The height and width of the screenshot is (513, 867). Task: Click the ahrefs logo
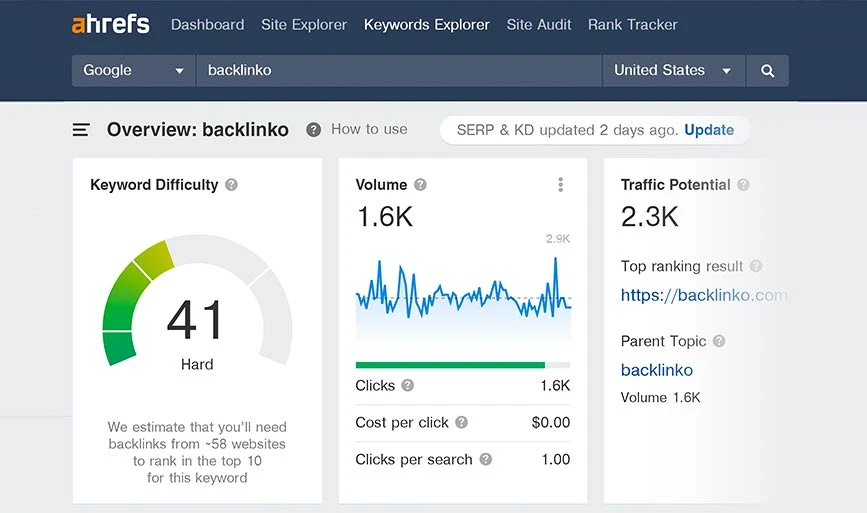pyautogui.click(x=111, y=24)
